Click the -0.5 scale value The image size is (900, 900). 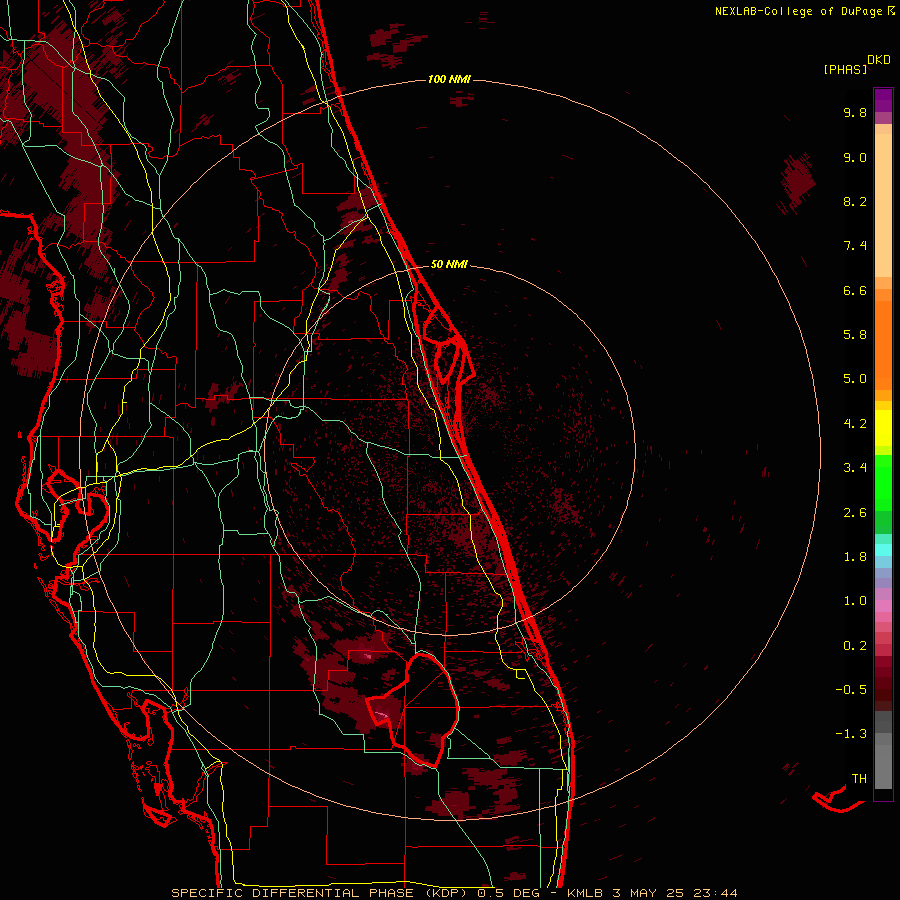[851, 690]
